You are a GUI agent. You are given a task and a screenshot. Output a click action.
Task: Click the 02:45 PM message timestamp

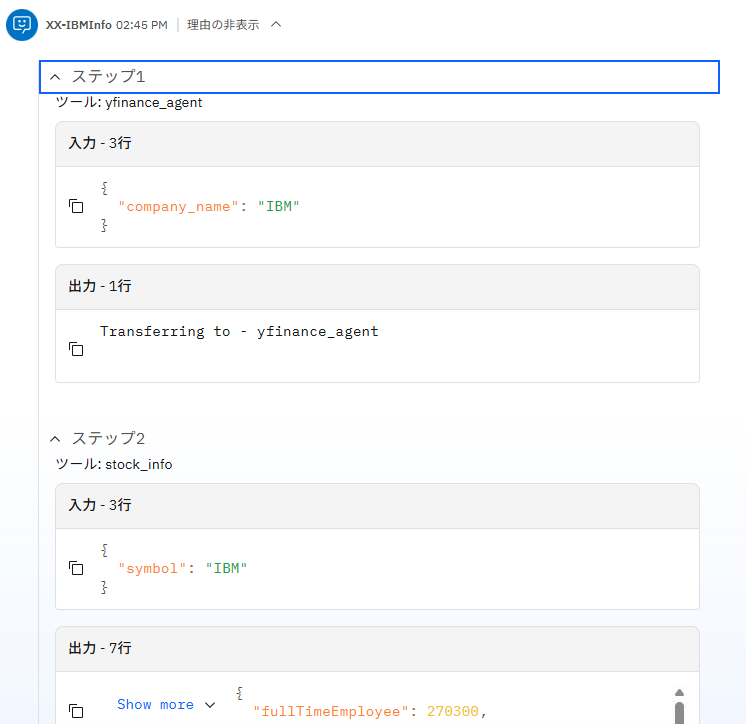pos(142,25)
